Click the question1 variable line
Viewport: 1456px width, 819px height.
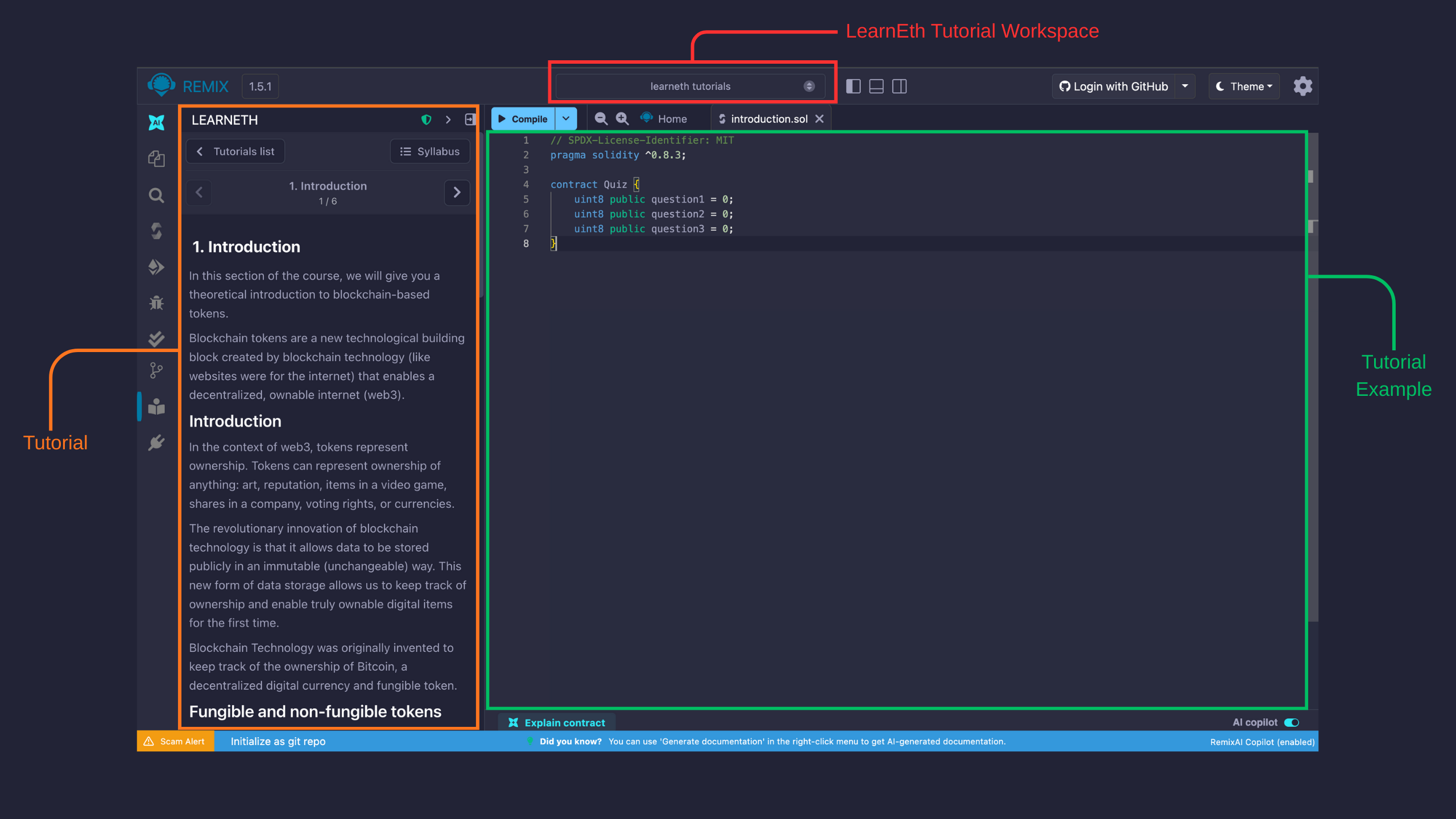point(653,199)
